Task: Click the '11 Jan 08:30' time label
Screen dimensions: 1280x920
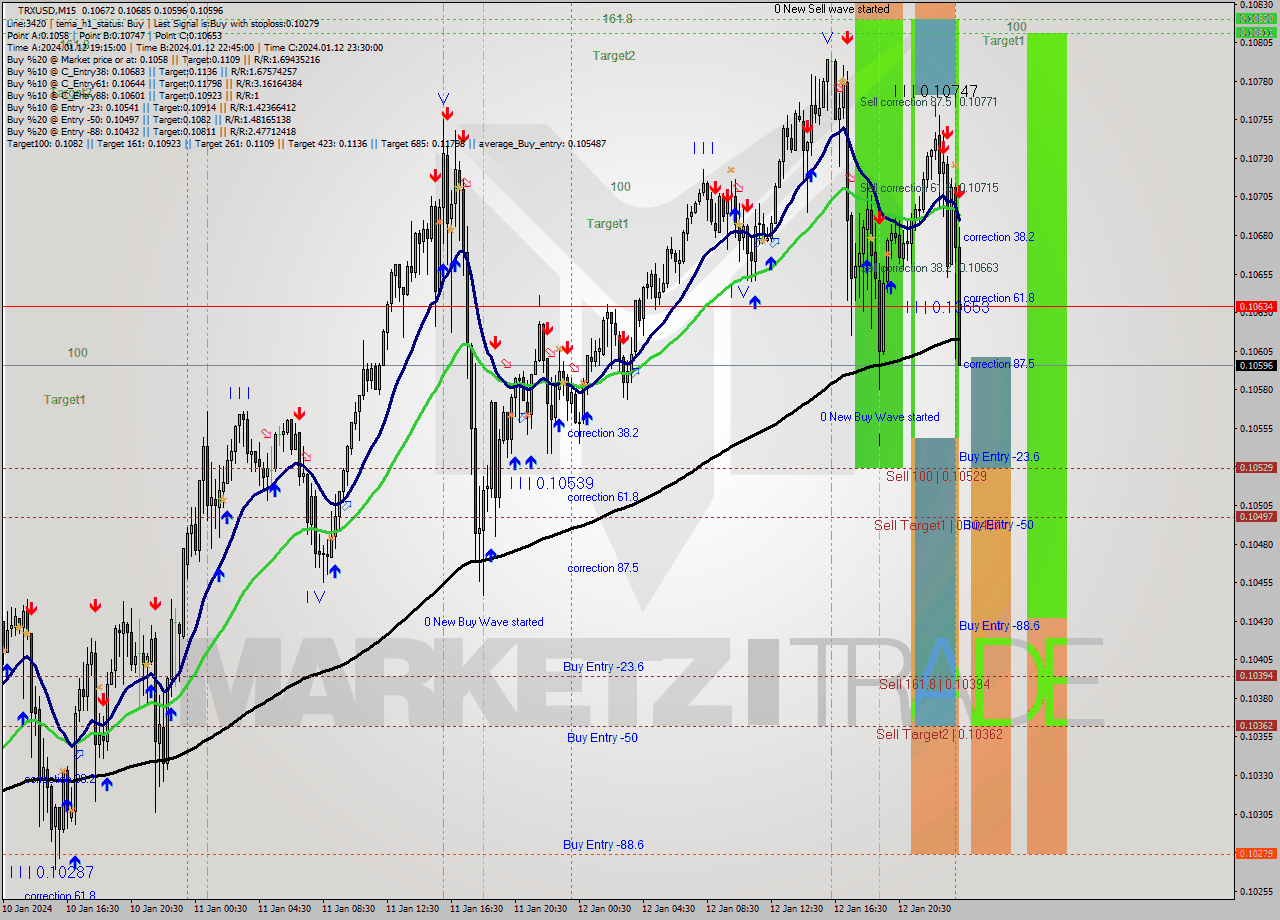Action: tap(349, 909)
